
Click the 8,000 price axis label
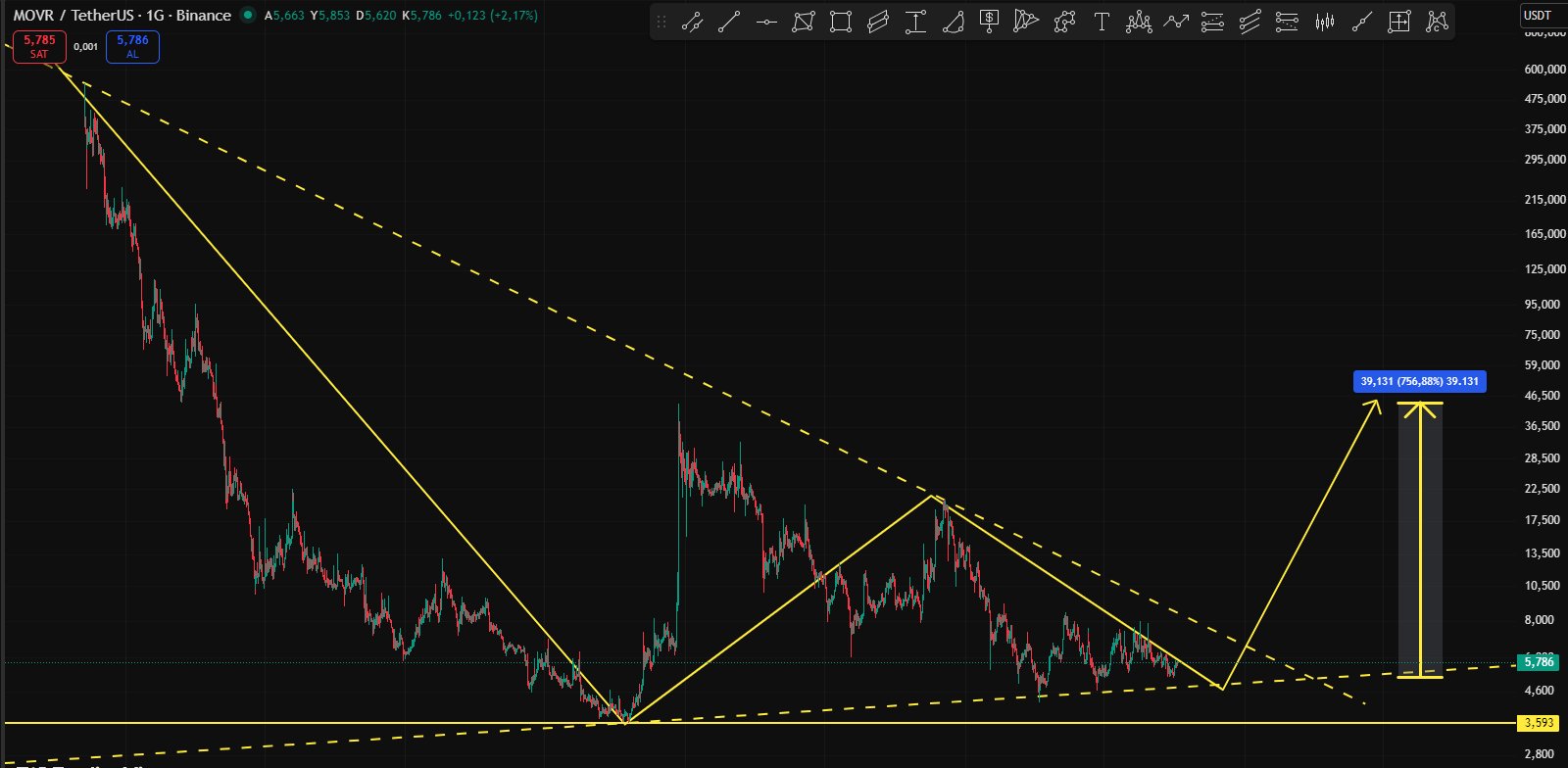[1541, 619]
